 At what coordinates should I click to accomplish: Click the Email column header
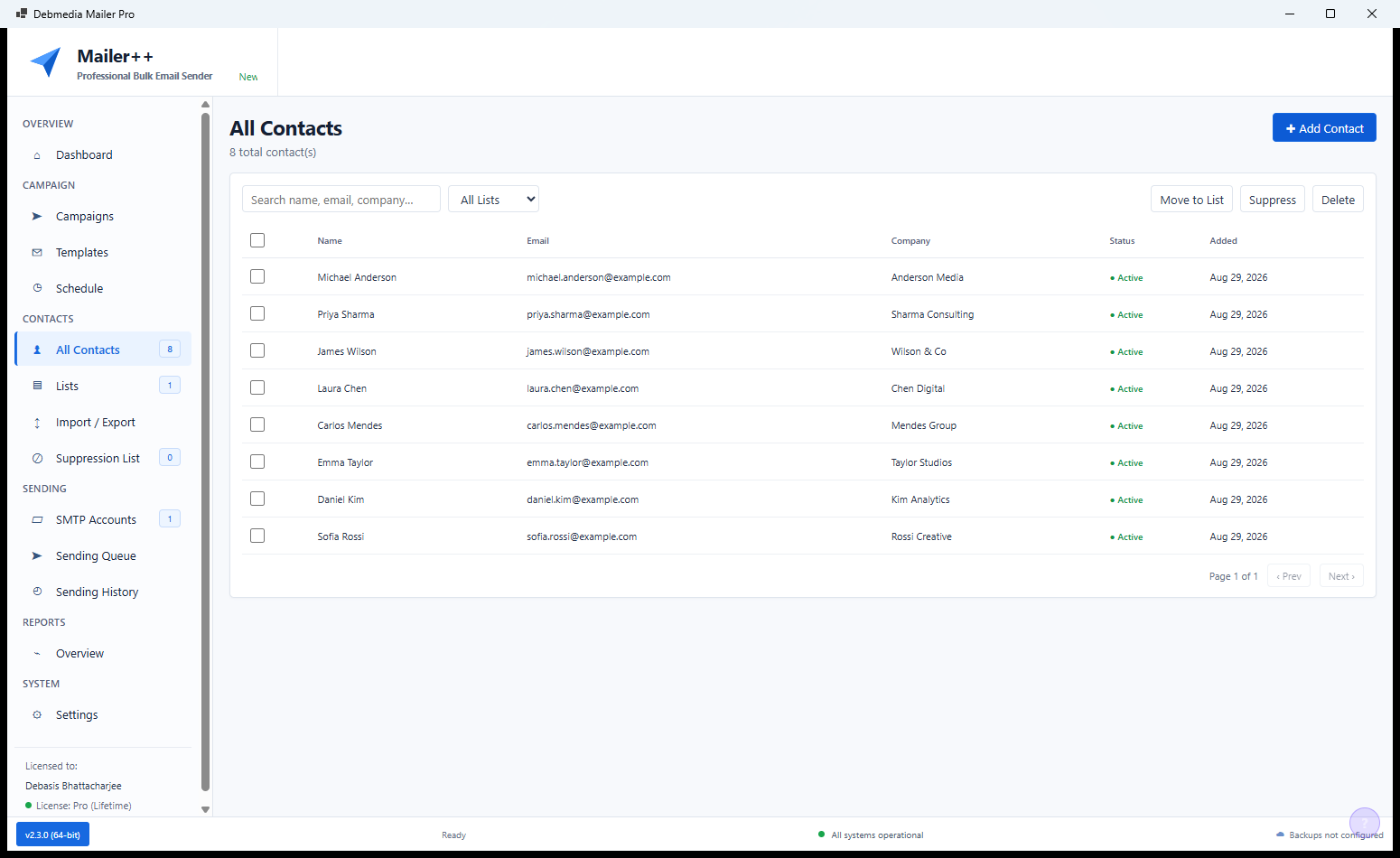pos(537,241)
